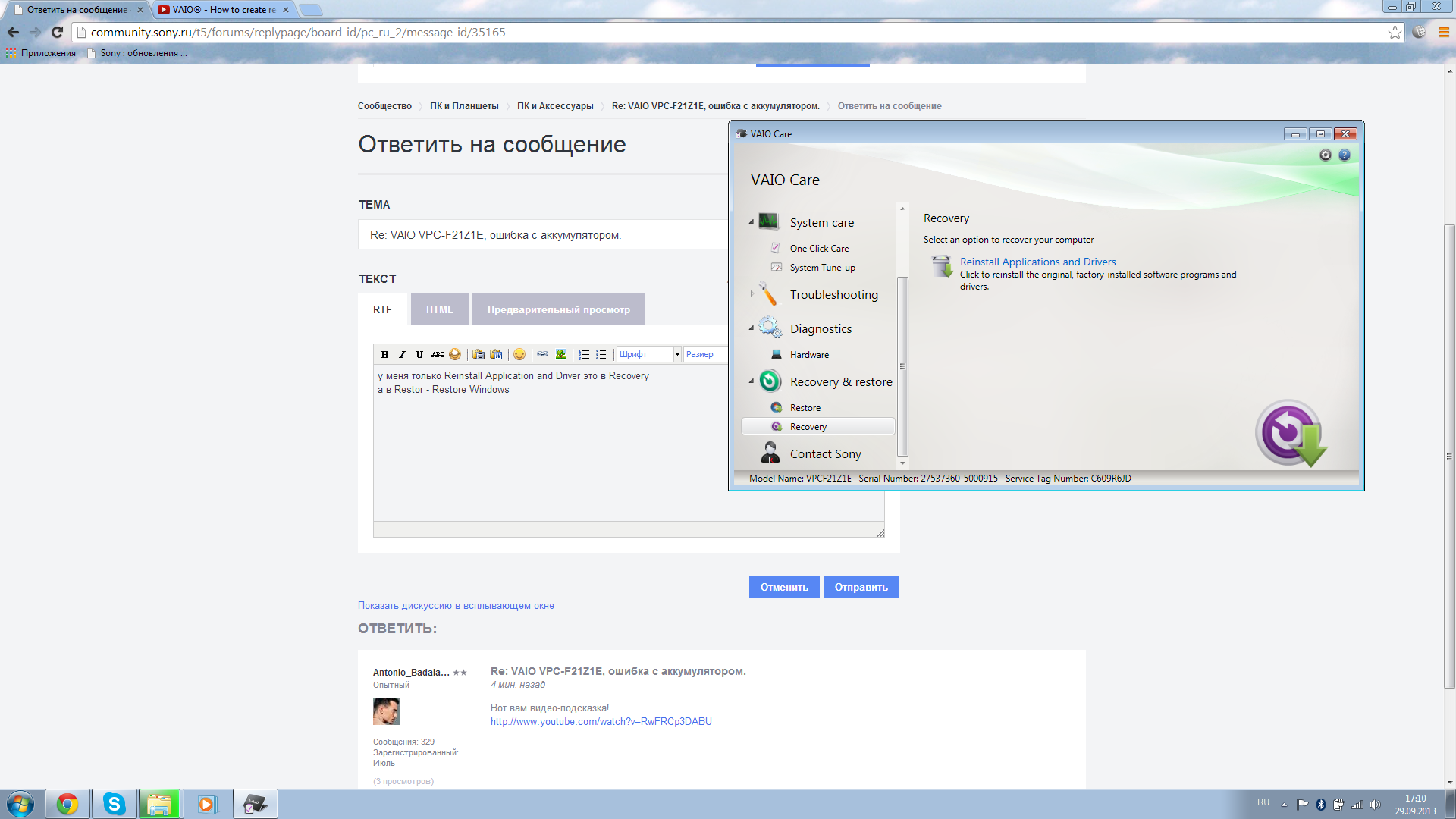Open the YouTube video link in the reply

click(601, 721)
